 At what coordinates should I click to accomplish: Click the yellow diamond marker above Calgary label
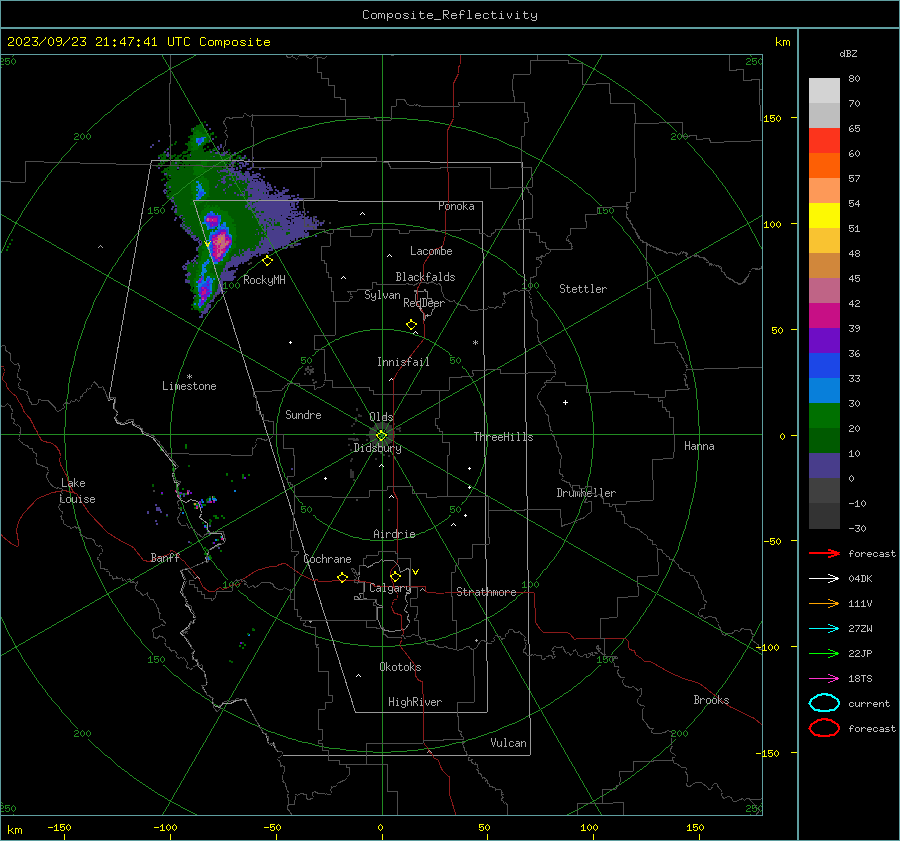click(395, 576)
